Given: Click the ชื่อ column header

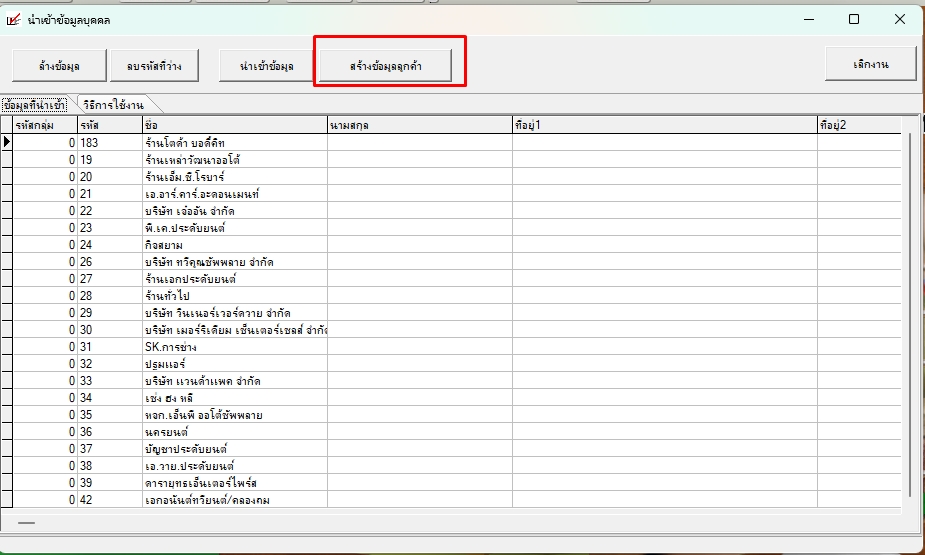Looking at the screenshot, I should point(233,125).
